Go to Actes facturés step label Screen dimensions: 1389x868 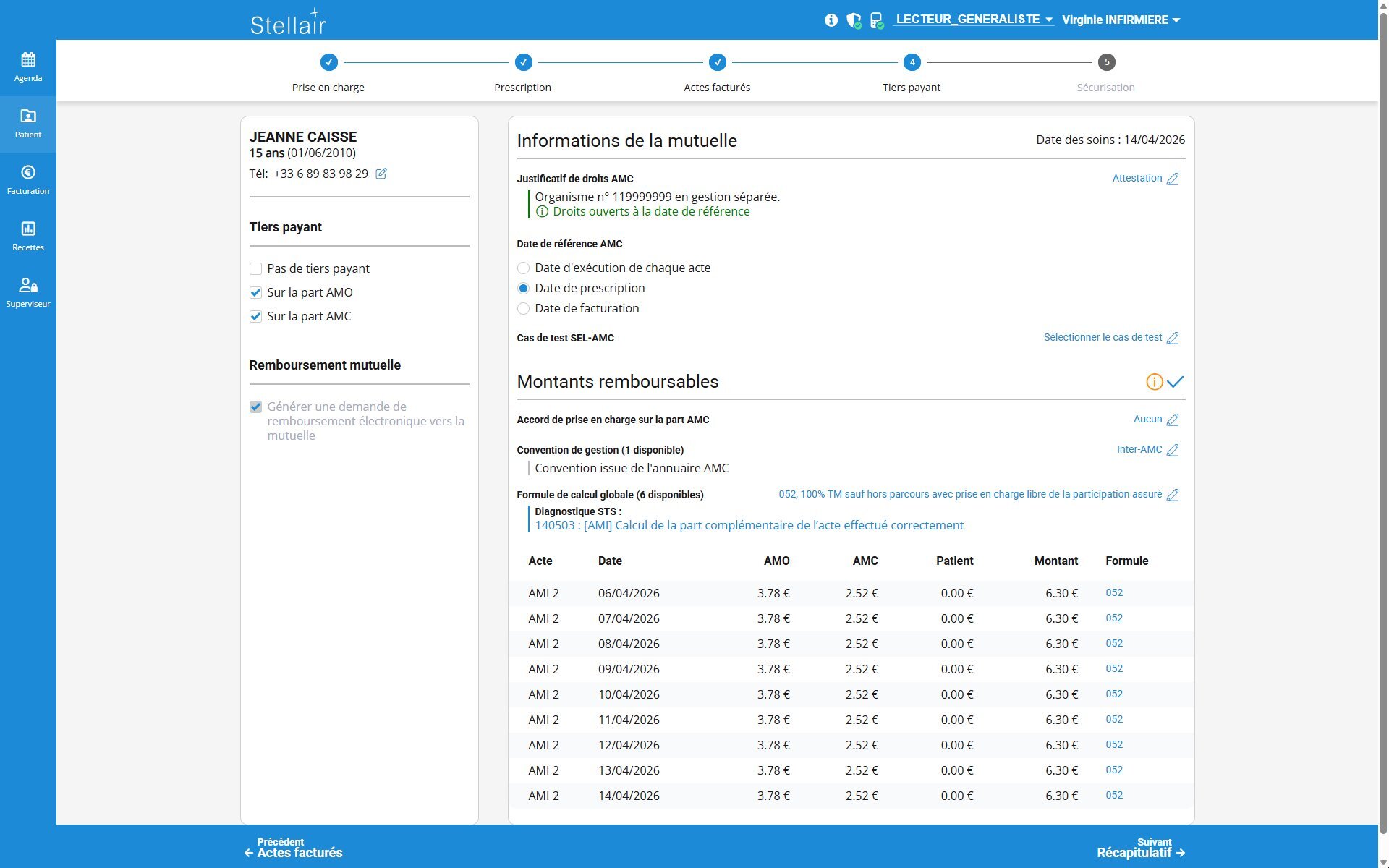(x=717, y=88)
